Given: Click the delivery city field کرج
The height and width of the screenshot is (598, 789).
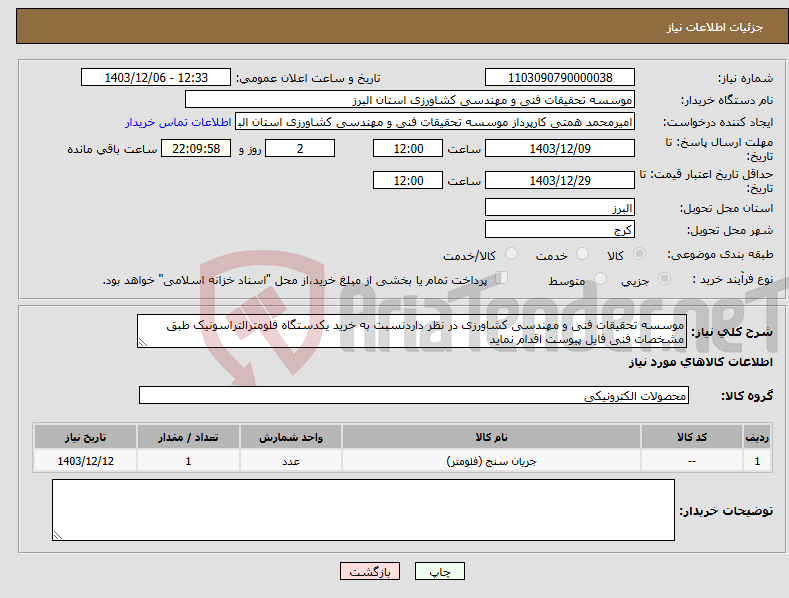Looking at the screenshot, I should click(560, 230).
